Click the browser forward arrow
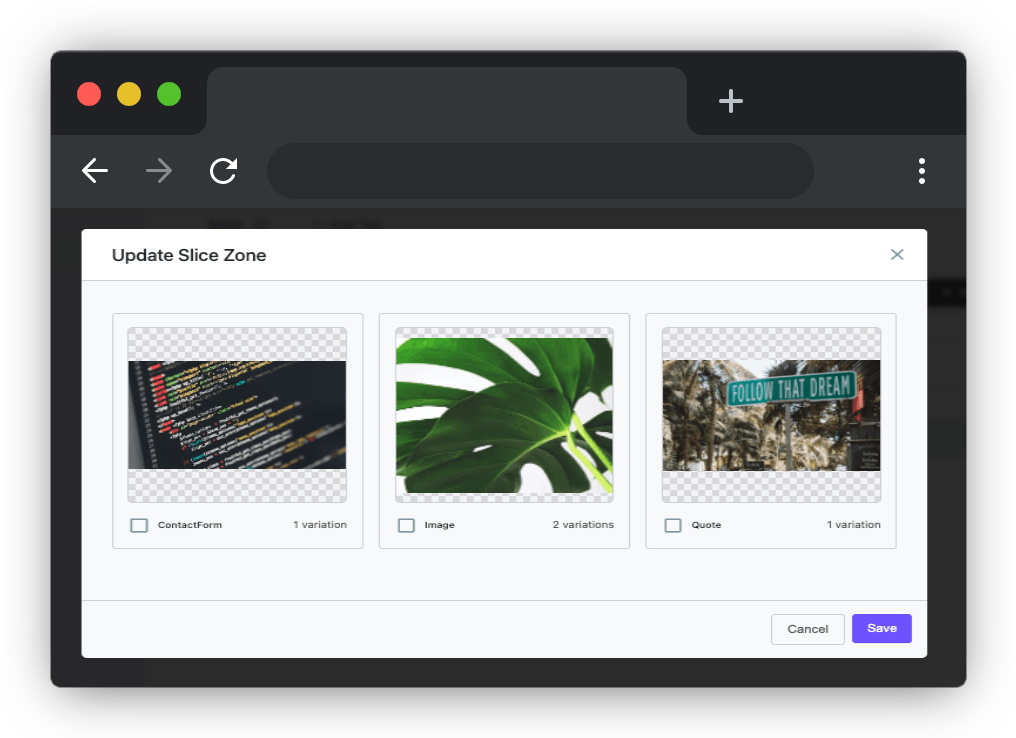 159,171
